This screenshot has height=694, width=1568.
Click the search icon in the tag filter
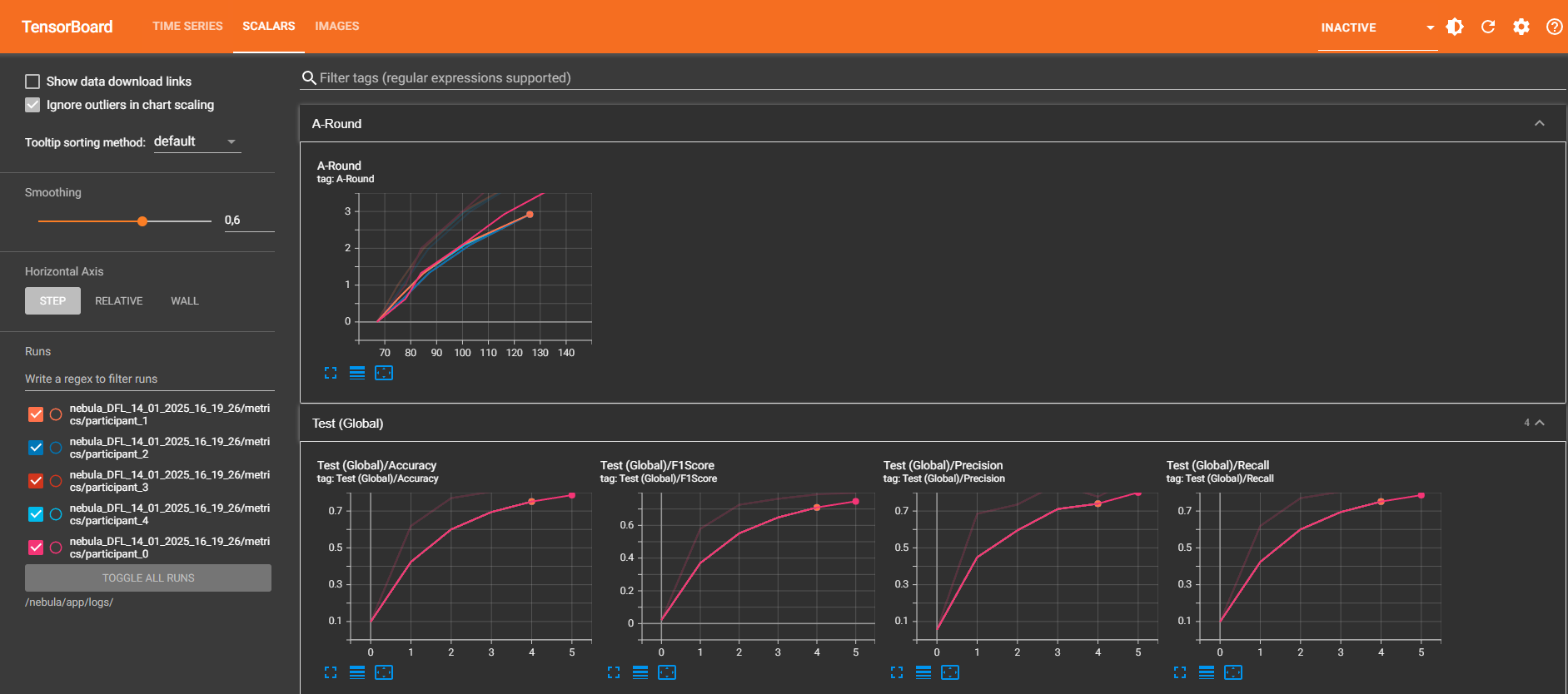coord(309,78)
